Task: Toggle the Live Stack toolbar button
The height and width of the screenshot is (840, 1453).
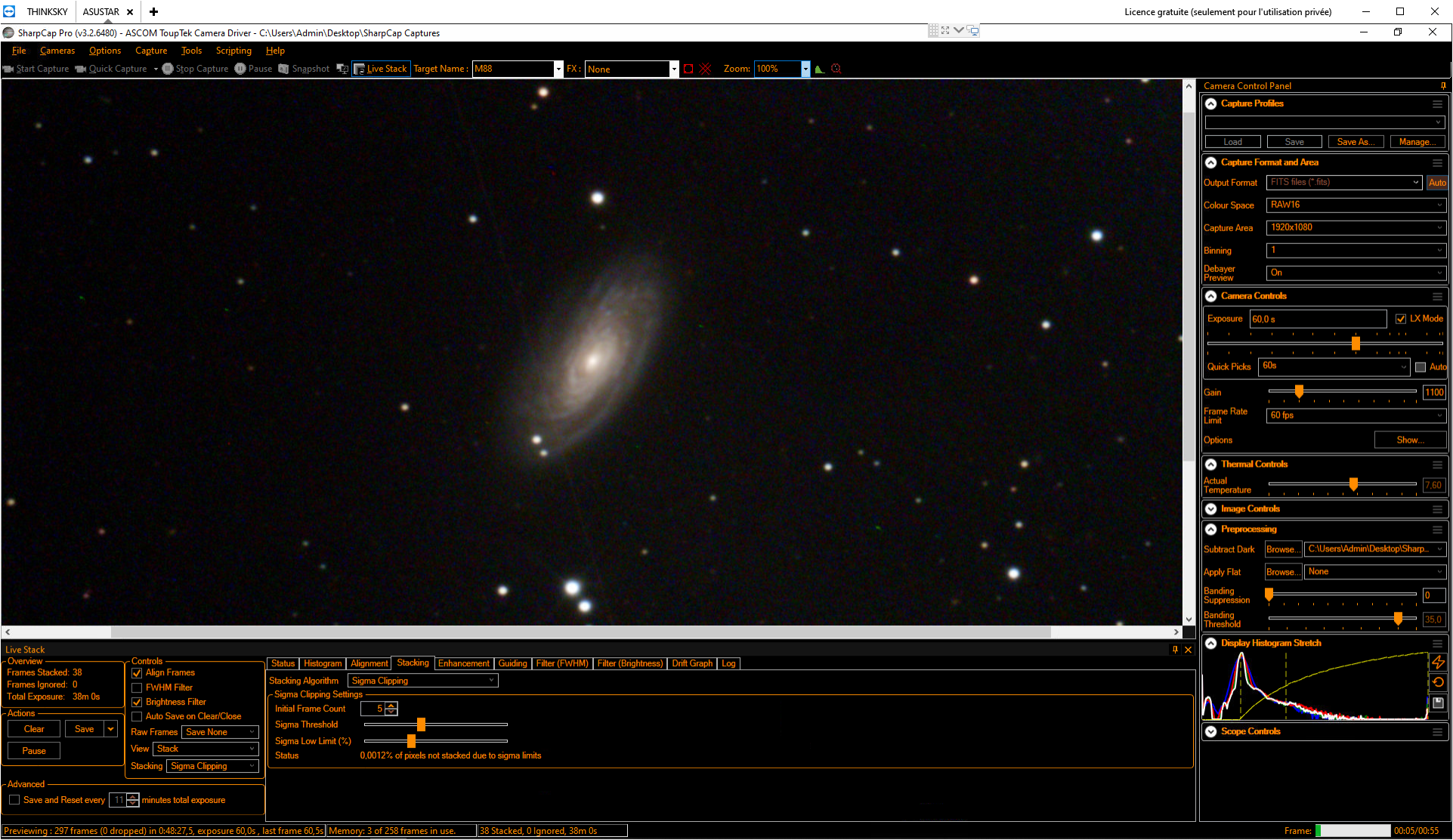Action: pos(381,69)
